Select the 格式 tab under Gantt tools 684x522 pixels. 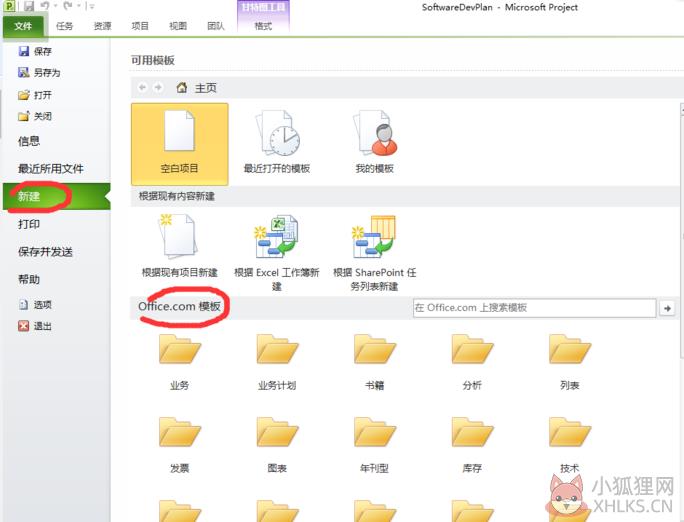click(263, 26)
